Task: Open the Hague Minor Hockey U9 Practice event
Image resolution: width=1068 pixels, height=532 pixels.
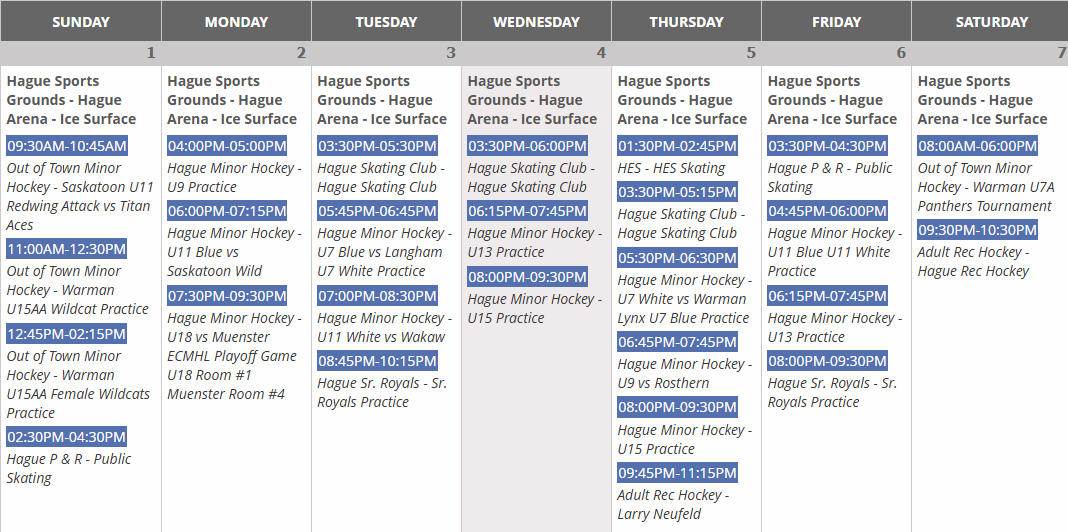Action: pyautogui.click(x=231, y=177)
